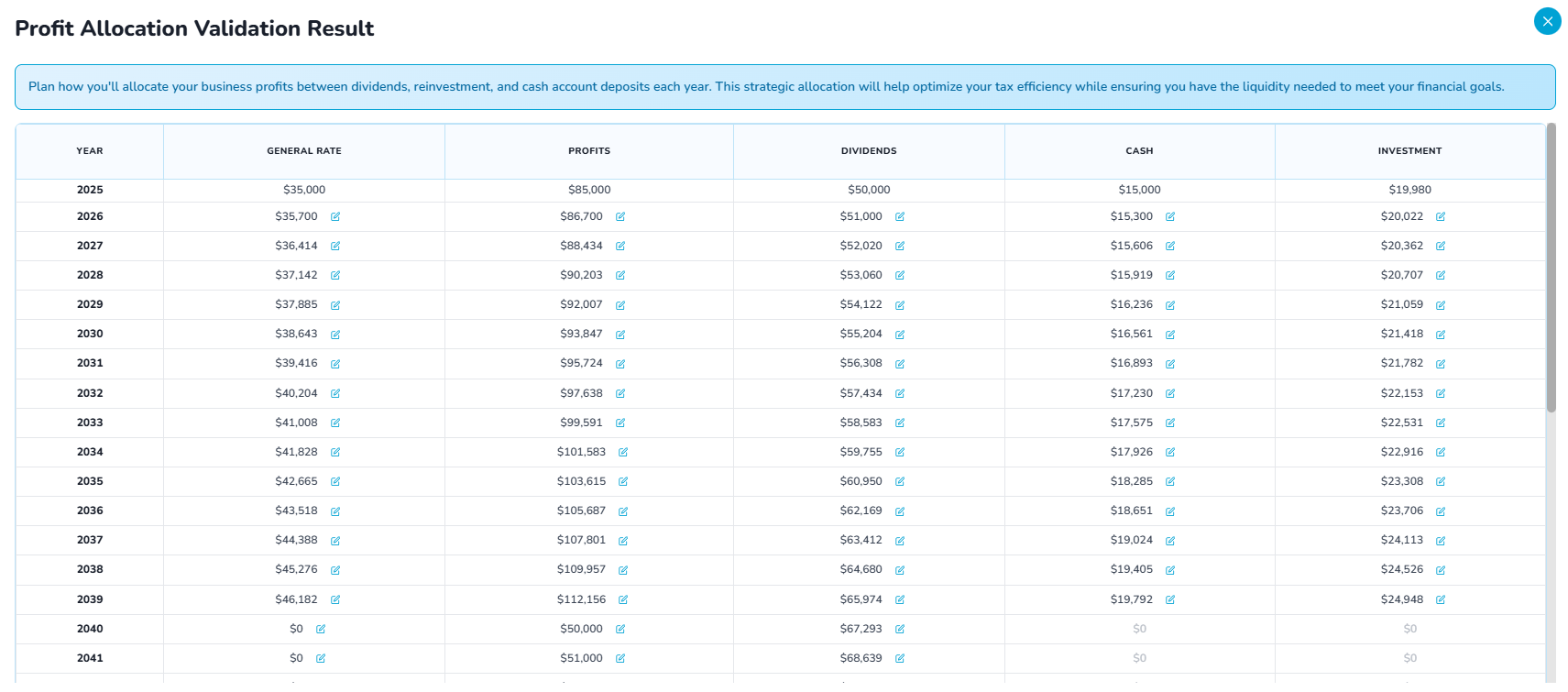Edit 2026 Dividends value $51,000
1568x692 pixels.
coord(900,217)
